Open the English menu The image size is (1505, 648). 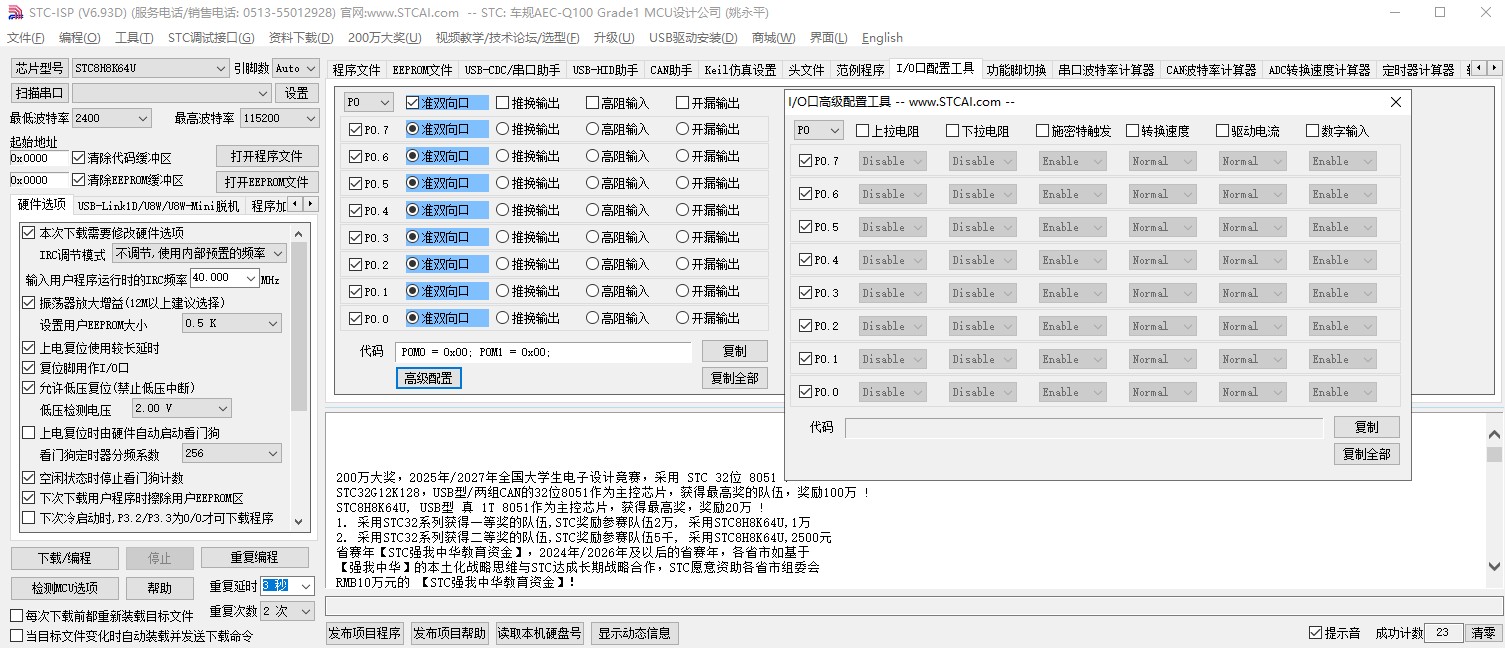click(x=882, y=38)
